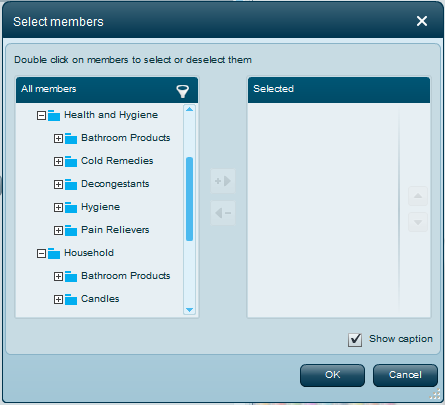Click the Cancel button
Viewport: 445px width, 405px height.
(405, 375)
